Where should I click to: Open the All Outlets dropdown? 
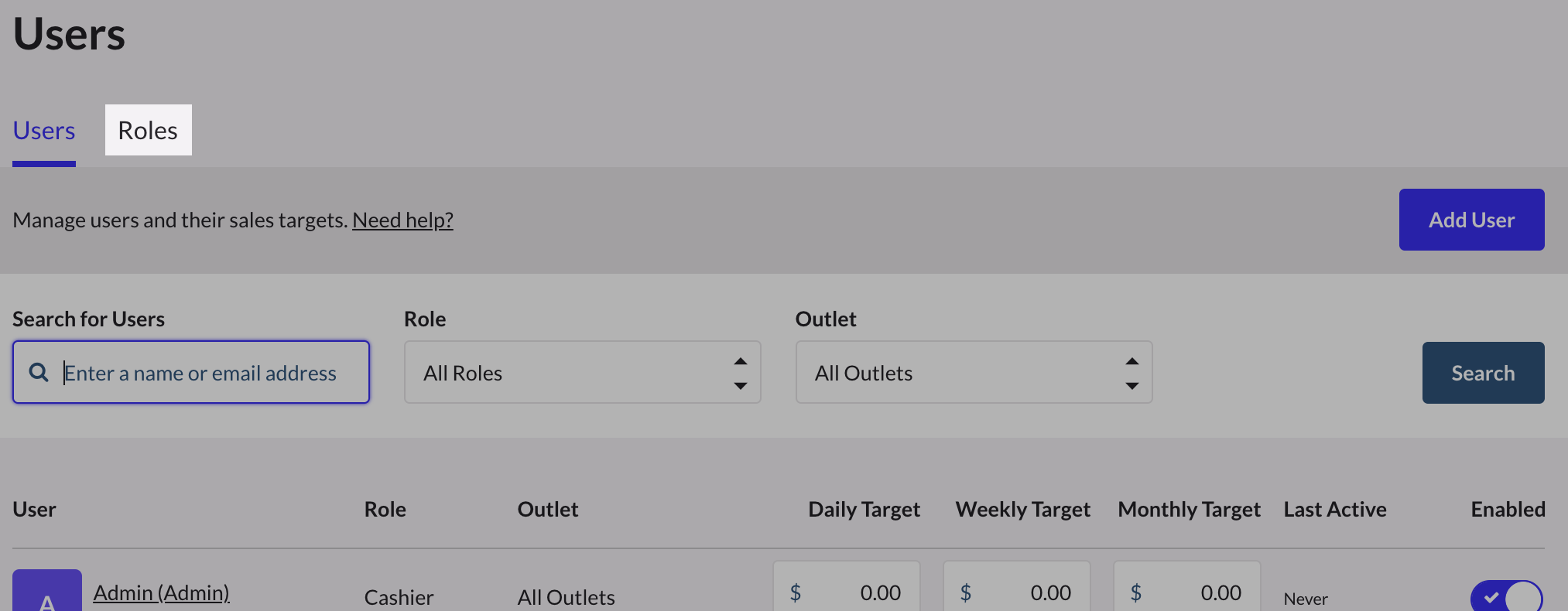click(x=974, y=373)
